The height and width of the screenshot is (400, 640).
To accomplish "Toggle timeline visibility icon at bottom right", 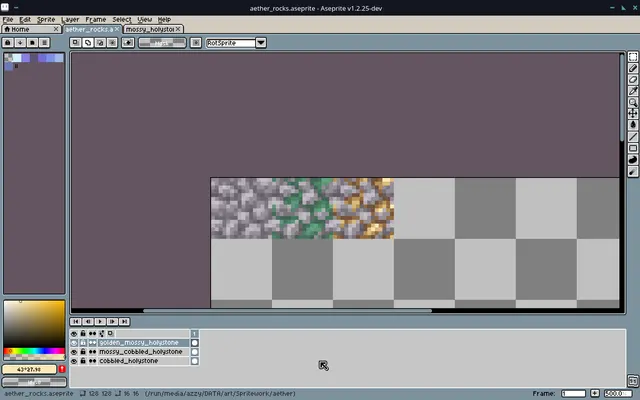I will click(x=633, y=381).
